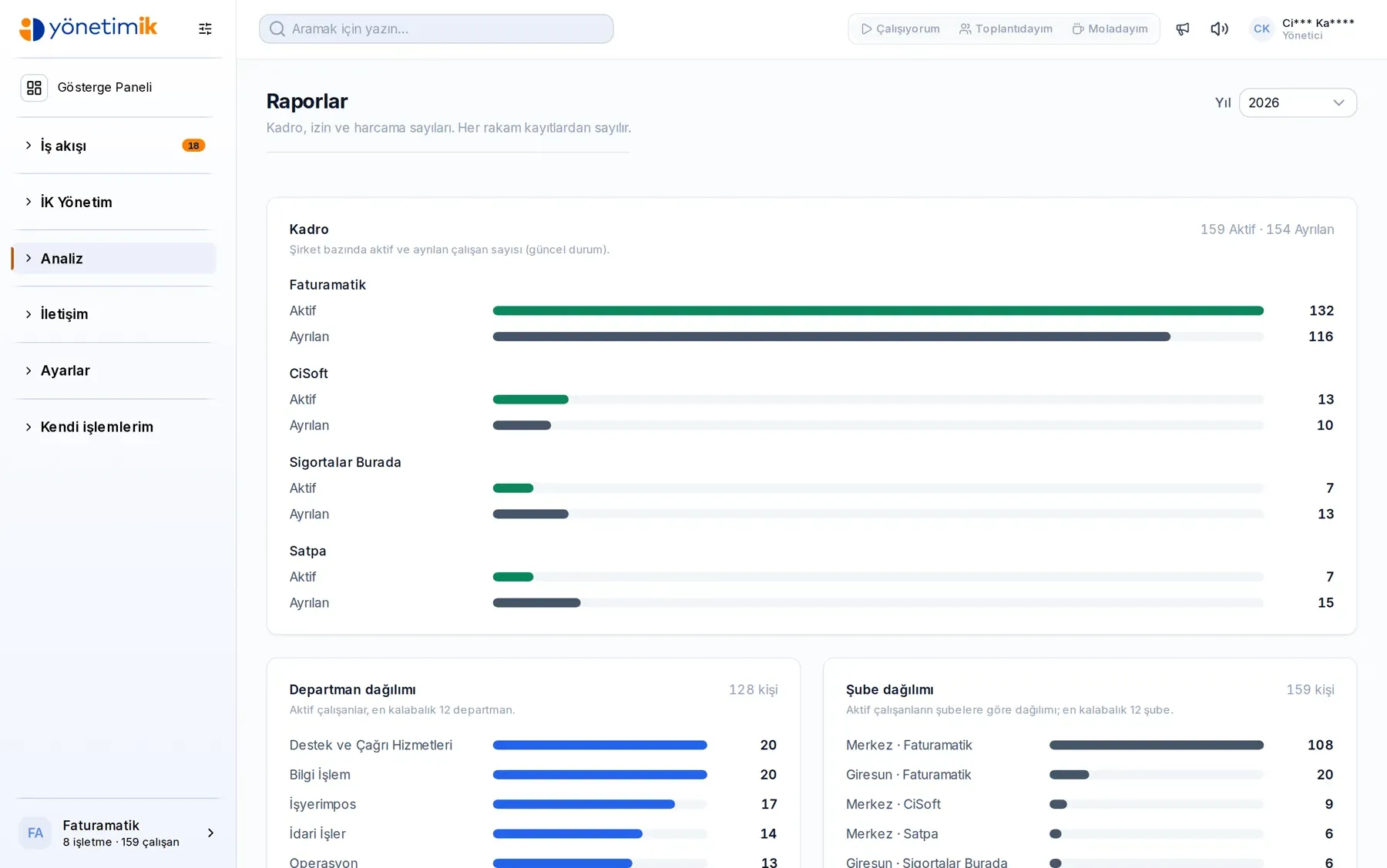Click the search magnifier icon

pyautogui.click(x=277, y=28)
